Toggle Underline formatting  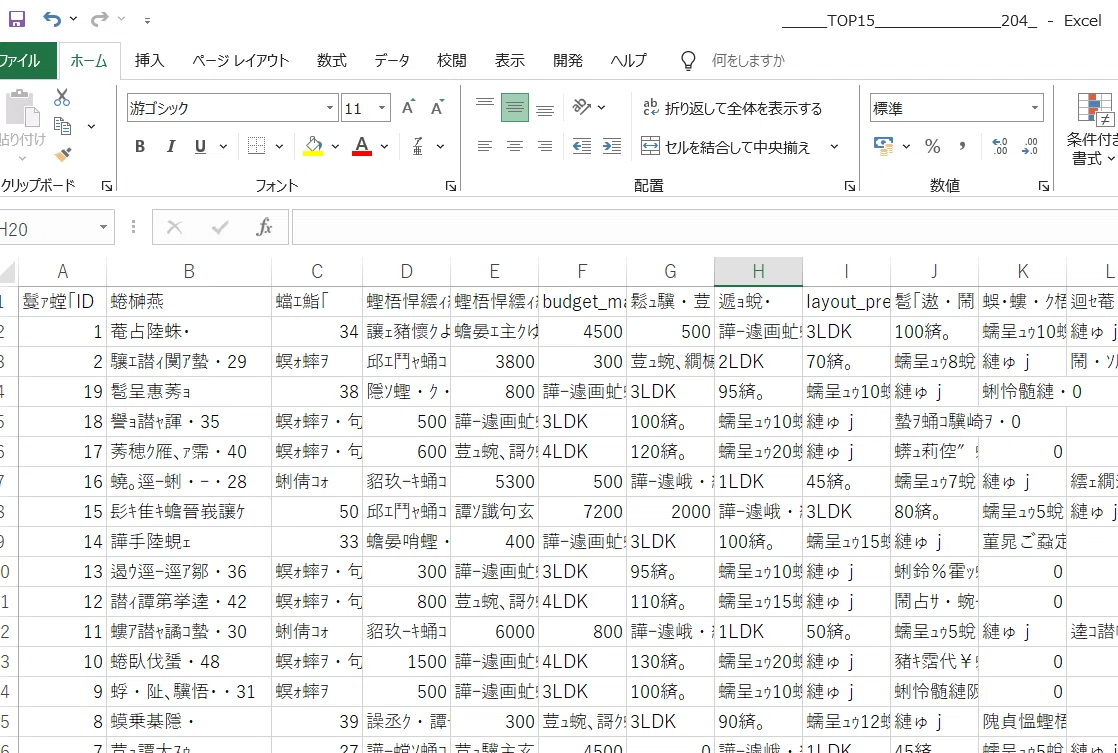(x=200, y=146)
